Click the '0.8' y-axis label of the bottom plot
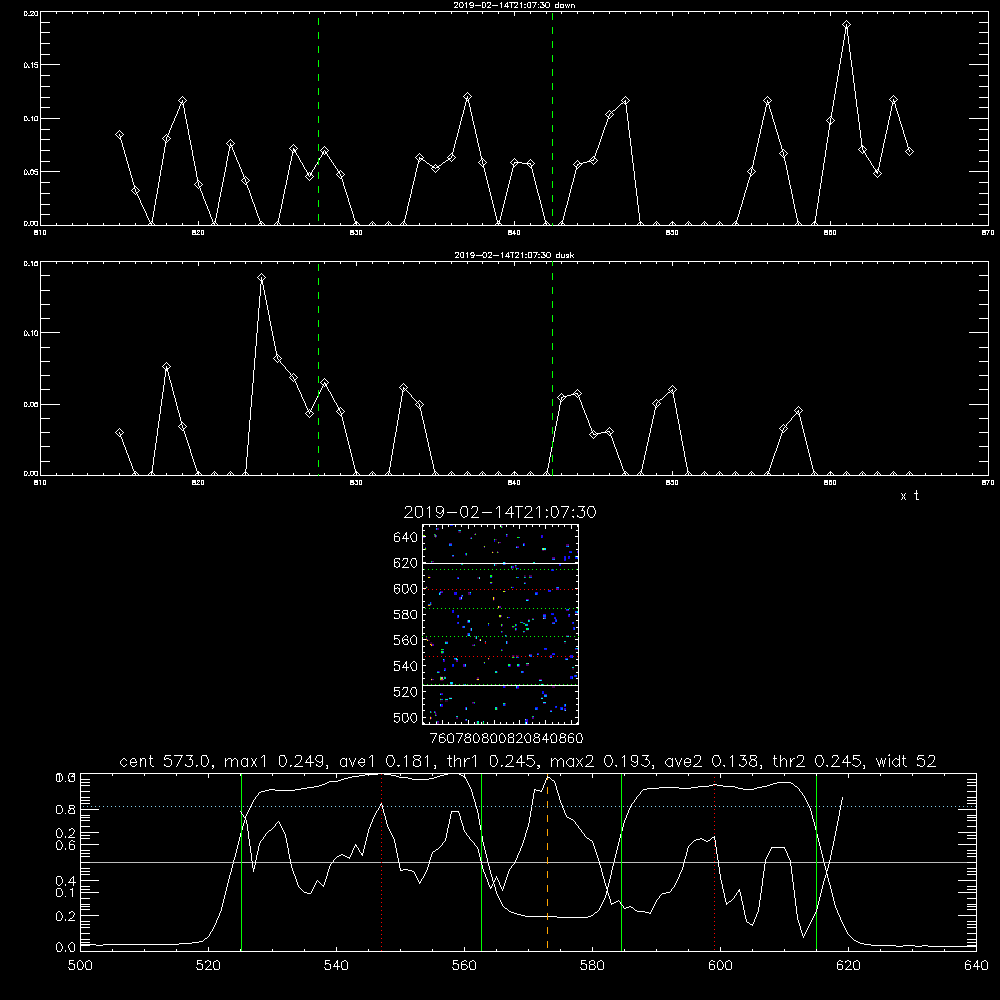The height and width of the screenshot is (1000, 1000). [66, 809]
